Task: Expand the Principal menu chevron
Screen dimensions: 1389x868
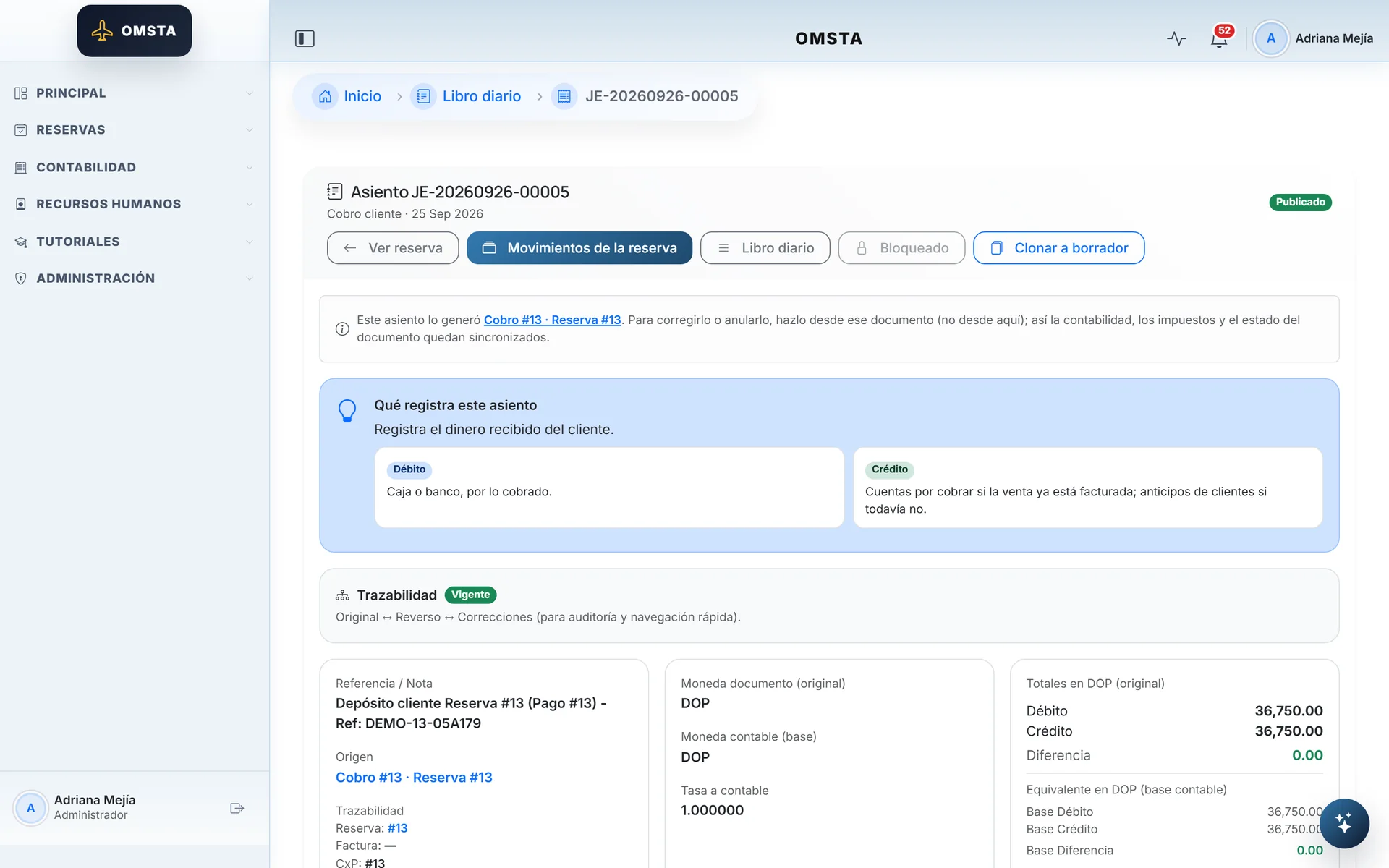Action: [250, 93]
